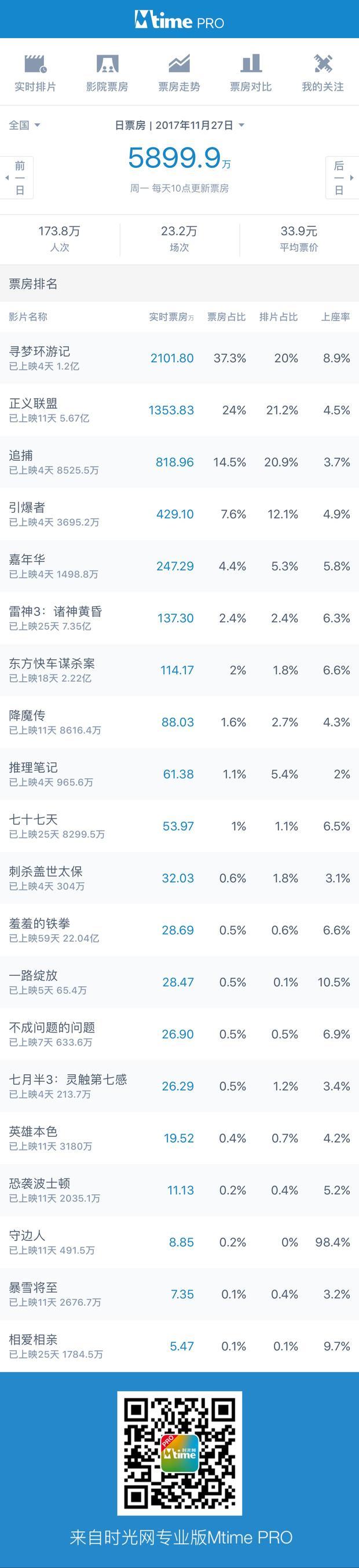This screenshot has width=359, height=1568.
Task: Open the 我的关注 satellite icon
Action: [323, 63]
